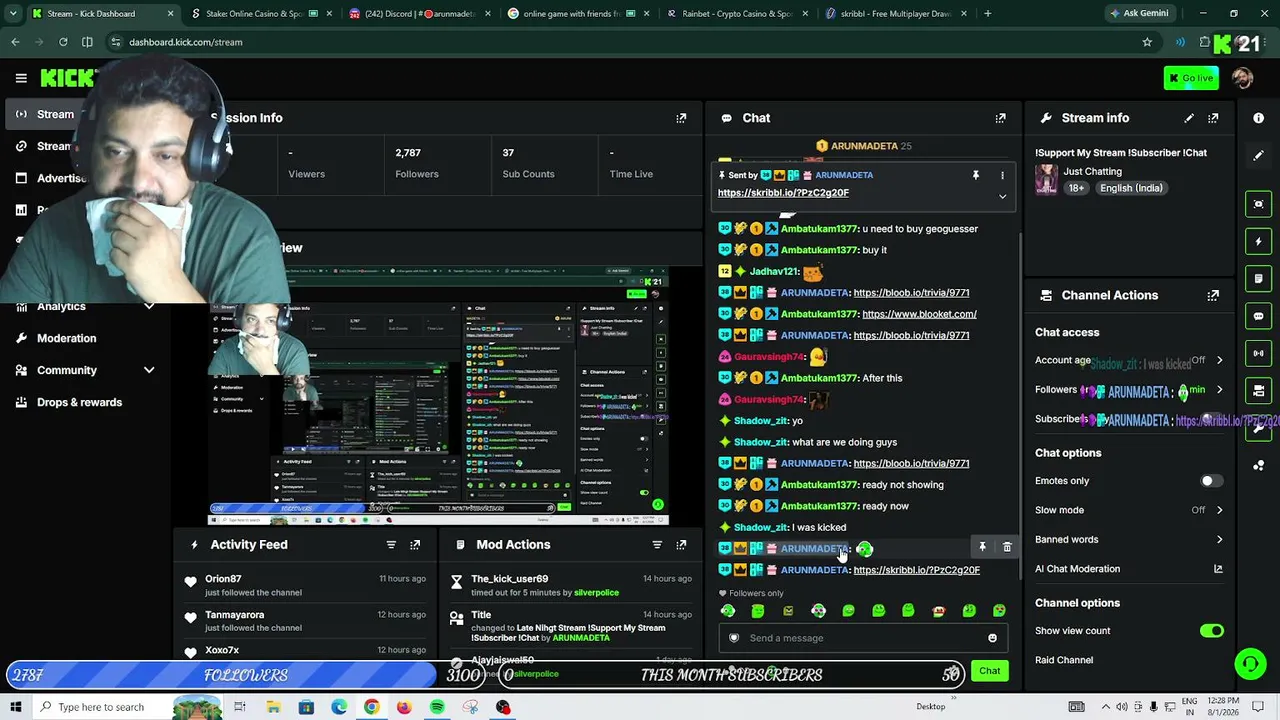Focus the Send a message field
Viewport: 1280px width, 720px height.
861,638
